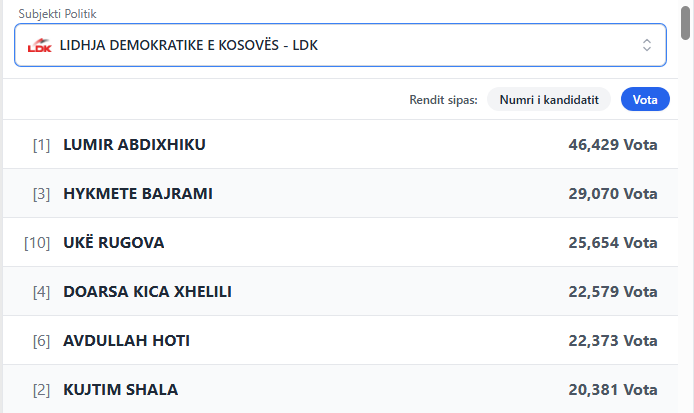694x413 pixels.
Task: Click the 46,429 Vota count
Action: pyautogui.click(x=612, y=145)
